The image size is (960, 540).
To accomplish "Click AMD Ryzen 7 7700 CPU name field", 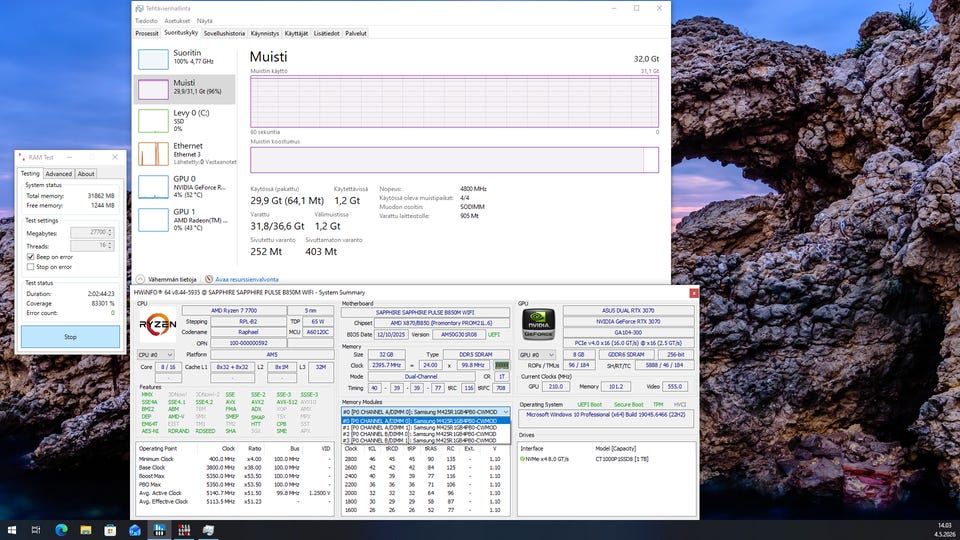I will click(234, 311).
